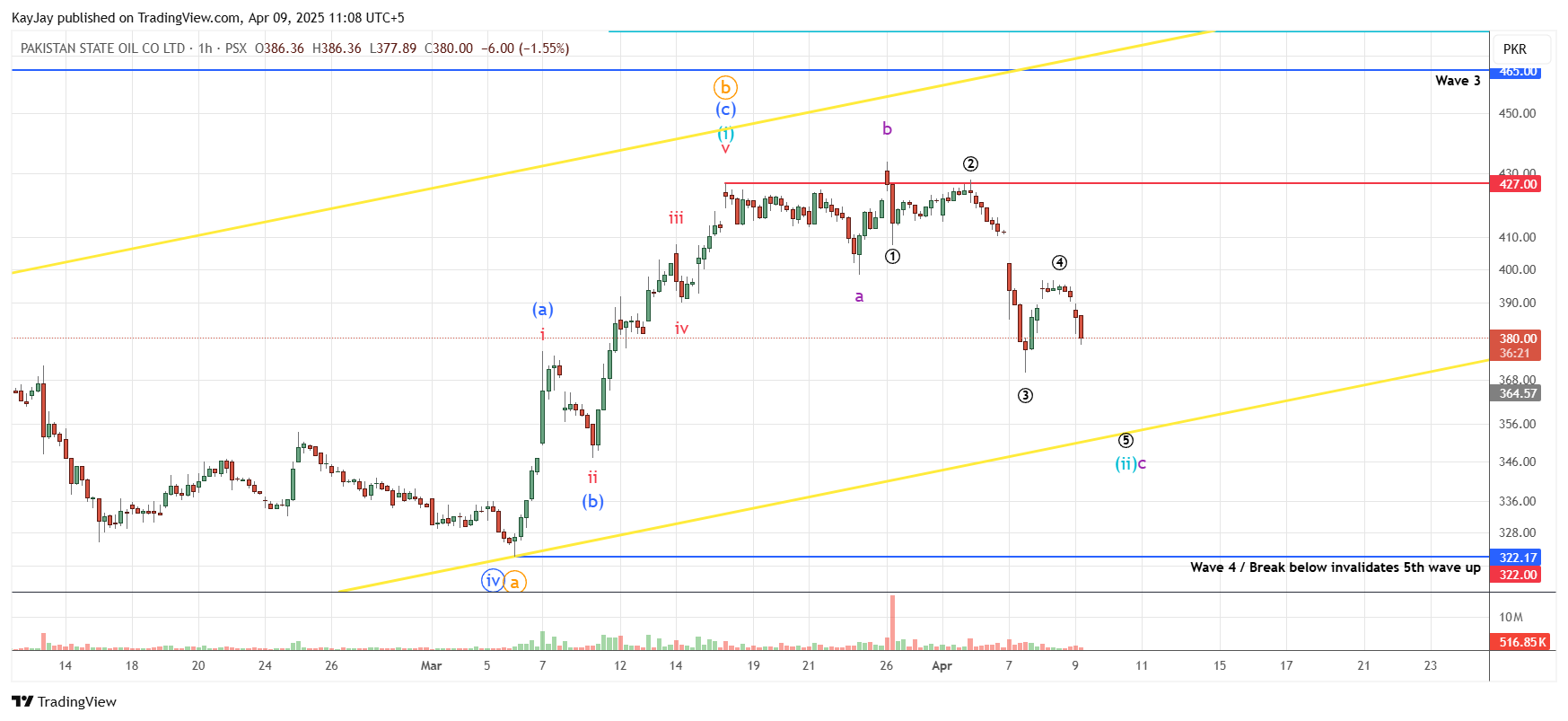
Task: Click the TradingView logo at bottom left
Action: click(64, 701)
